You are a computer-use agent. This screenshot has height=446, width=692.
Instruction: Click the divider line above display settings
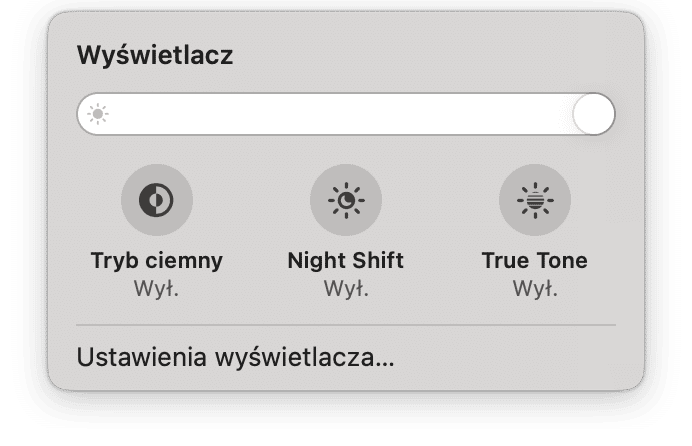346,325
